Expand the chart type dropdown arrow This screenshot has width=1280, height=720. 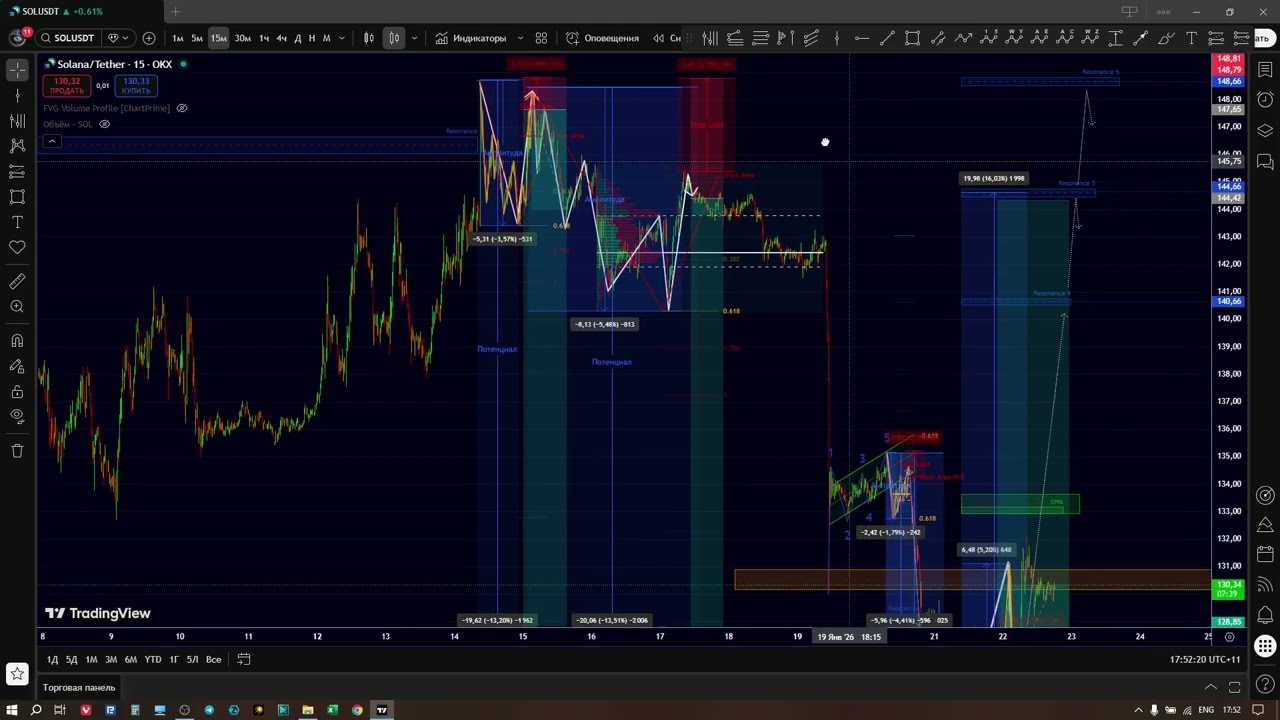click(x=414, y=38)
